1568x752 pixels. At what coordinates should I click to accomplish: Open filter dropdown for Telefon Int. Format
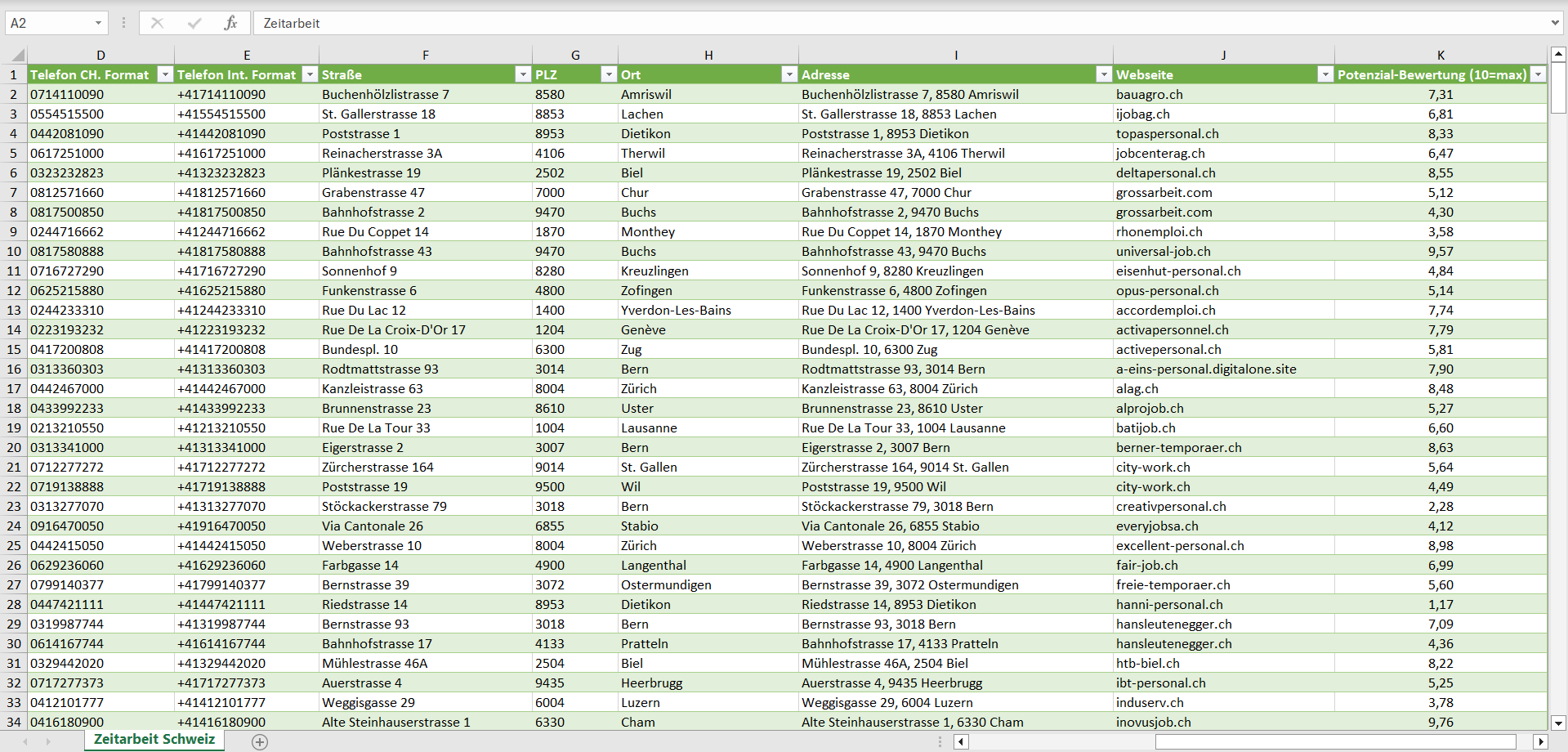[310, 74]
